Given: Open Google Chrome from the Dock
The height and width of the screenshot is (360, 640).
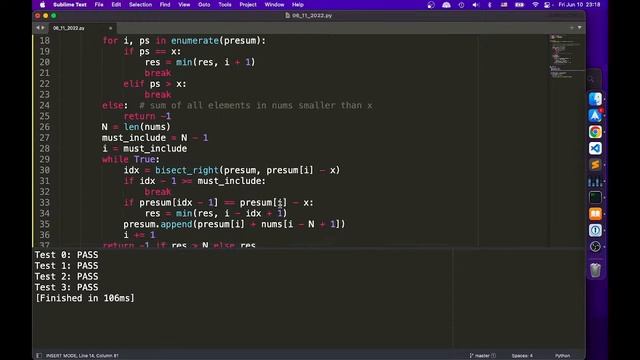Looking at the screenshot, I should tap(595, 132).
